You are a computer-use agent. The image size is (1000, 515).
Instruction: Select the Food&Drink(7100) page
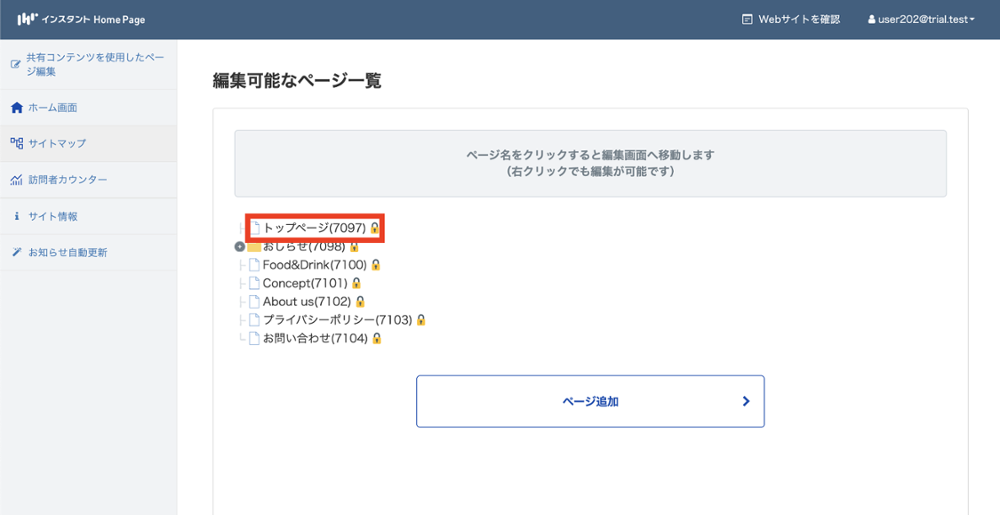[314, 265]
